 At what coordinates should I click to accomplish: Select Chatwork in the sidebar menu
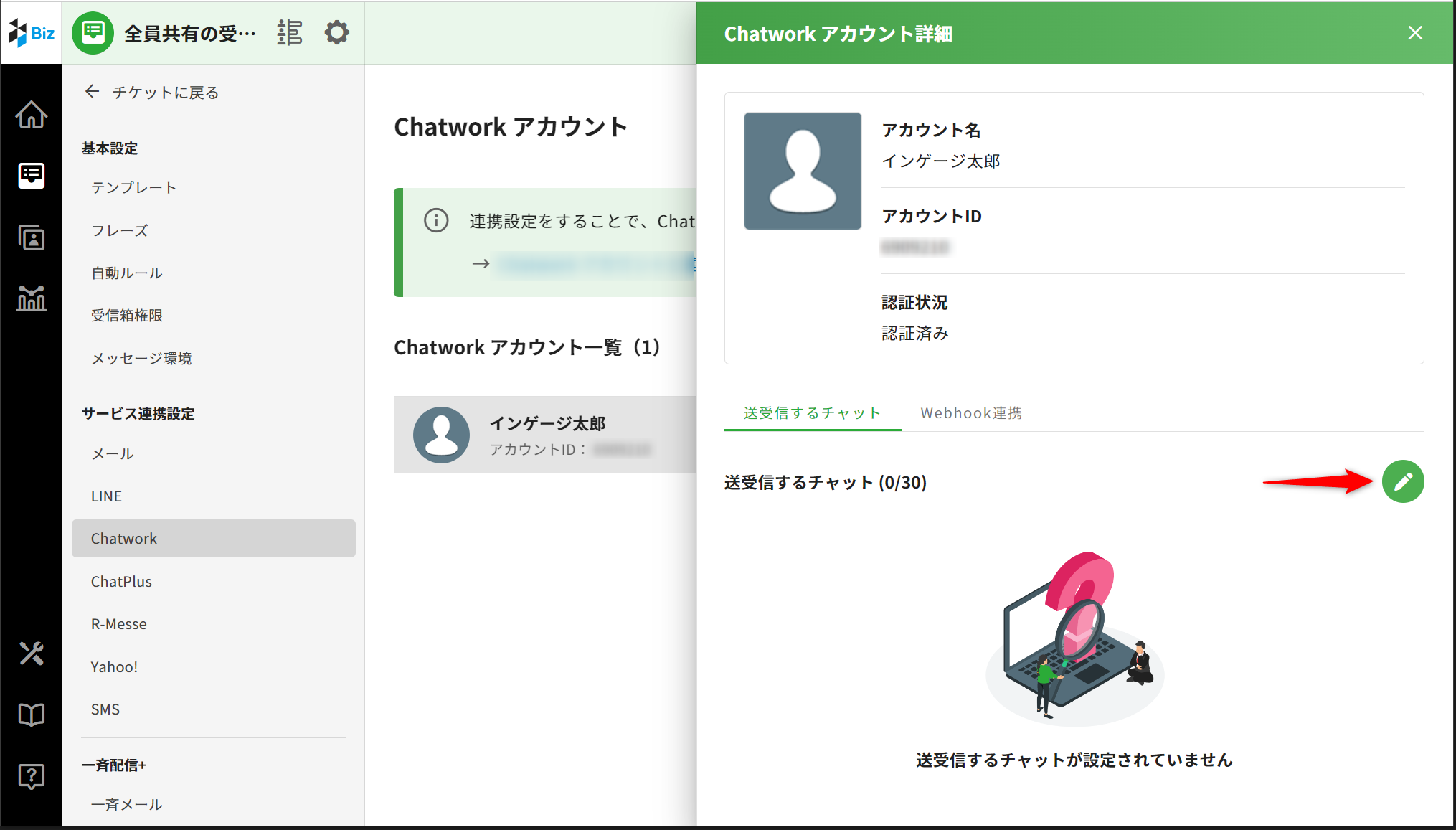(214, 538)
